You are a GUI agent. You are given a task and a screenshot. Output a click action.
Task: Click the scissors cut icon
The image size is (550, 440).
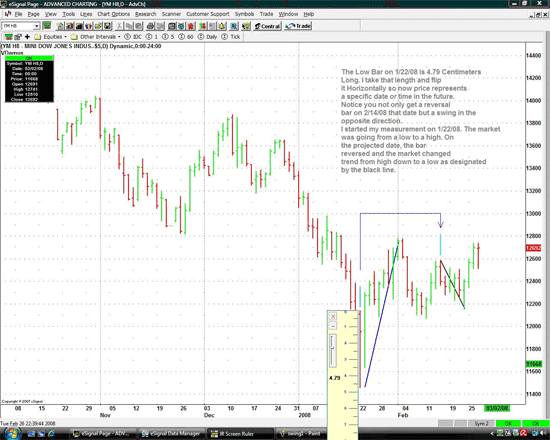120,26
